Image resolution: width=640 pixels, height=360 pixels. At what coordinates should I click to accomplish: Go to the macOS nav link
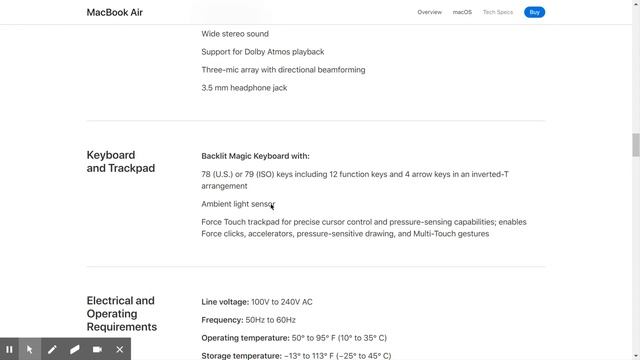(x=462, y=12)
